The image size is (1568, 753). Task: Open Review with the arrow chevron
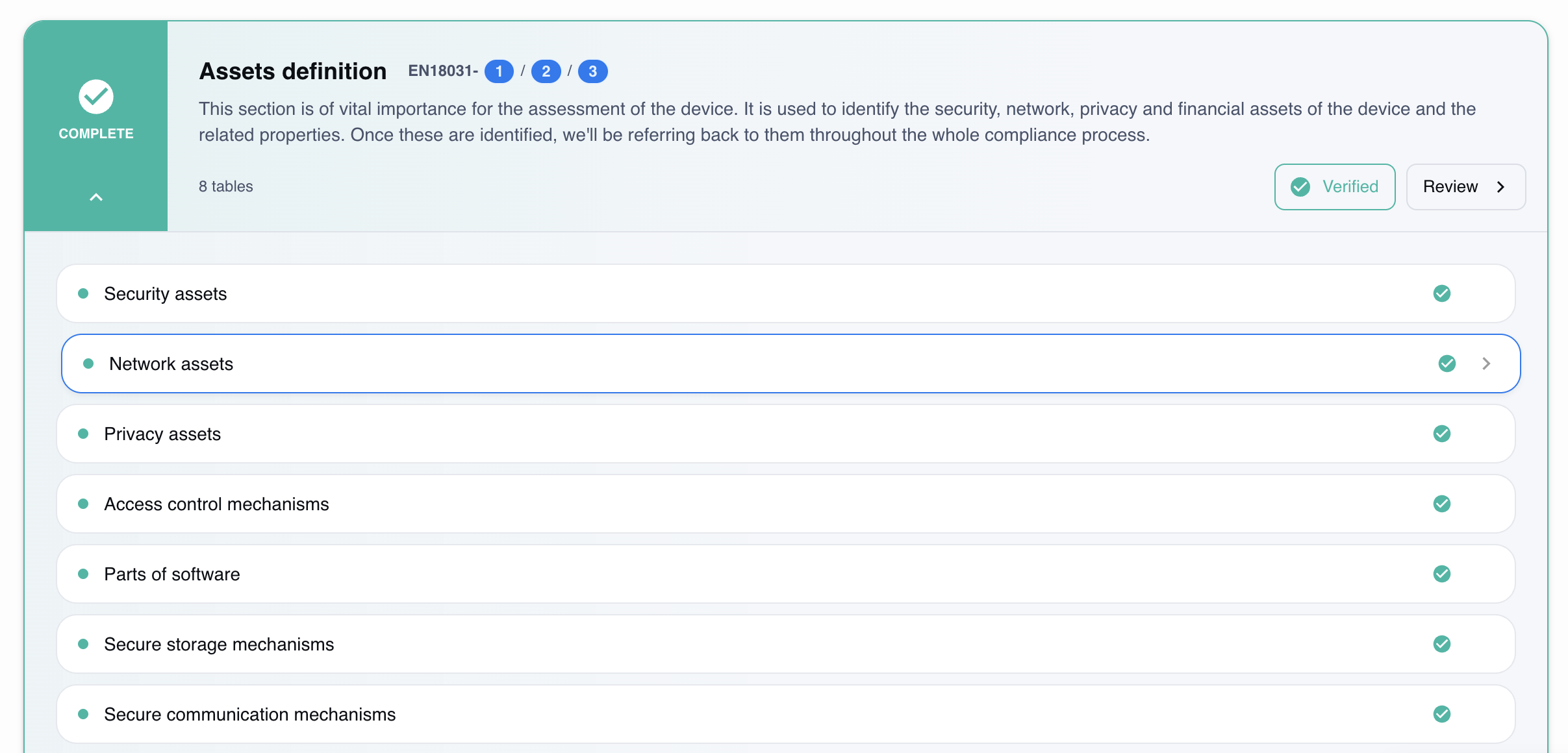tap(1501, 187)
